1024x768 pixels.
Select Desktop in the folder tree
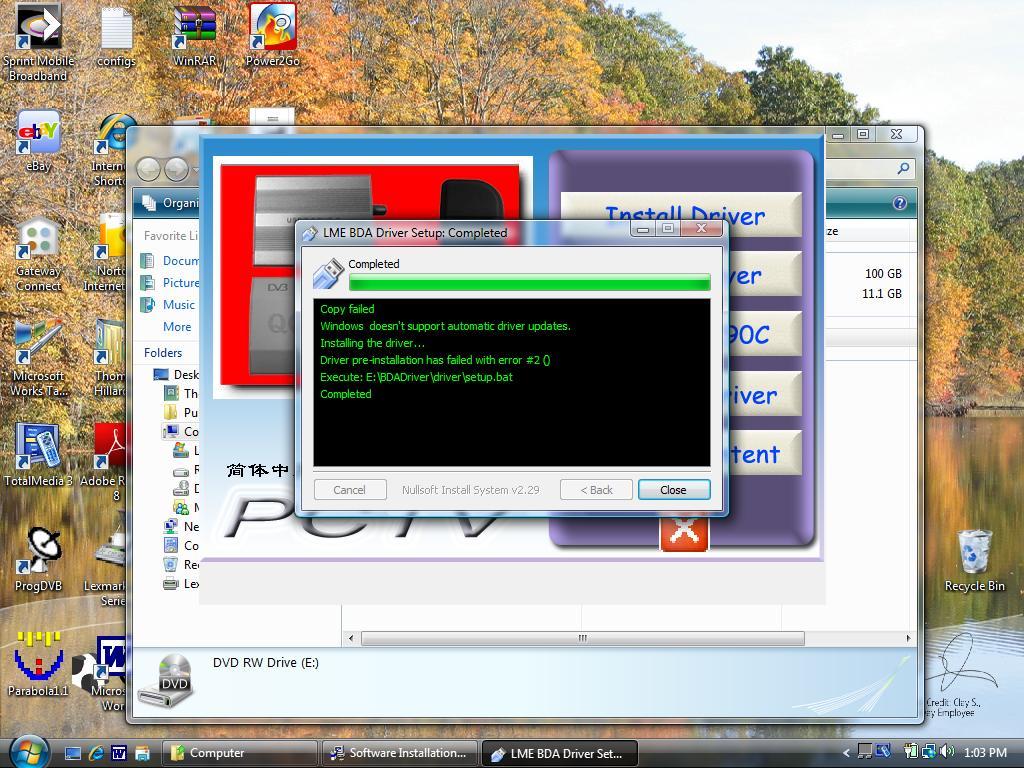(x=176, y=374)
